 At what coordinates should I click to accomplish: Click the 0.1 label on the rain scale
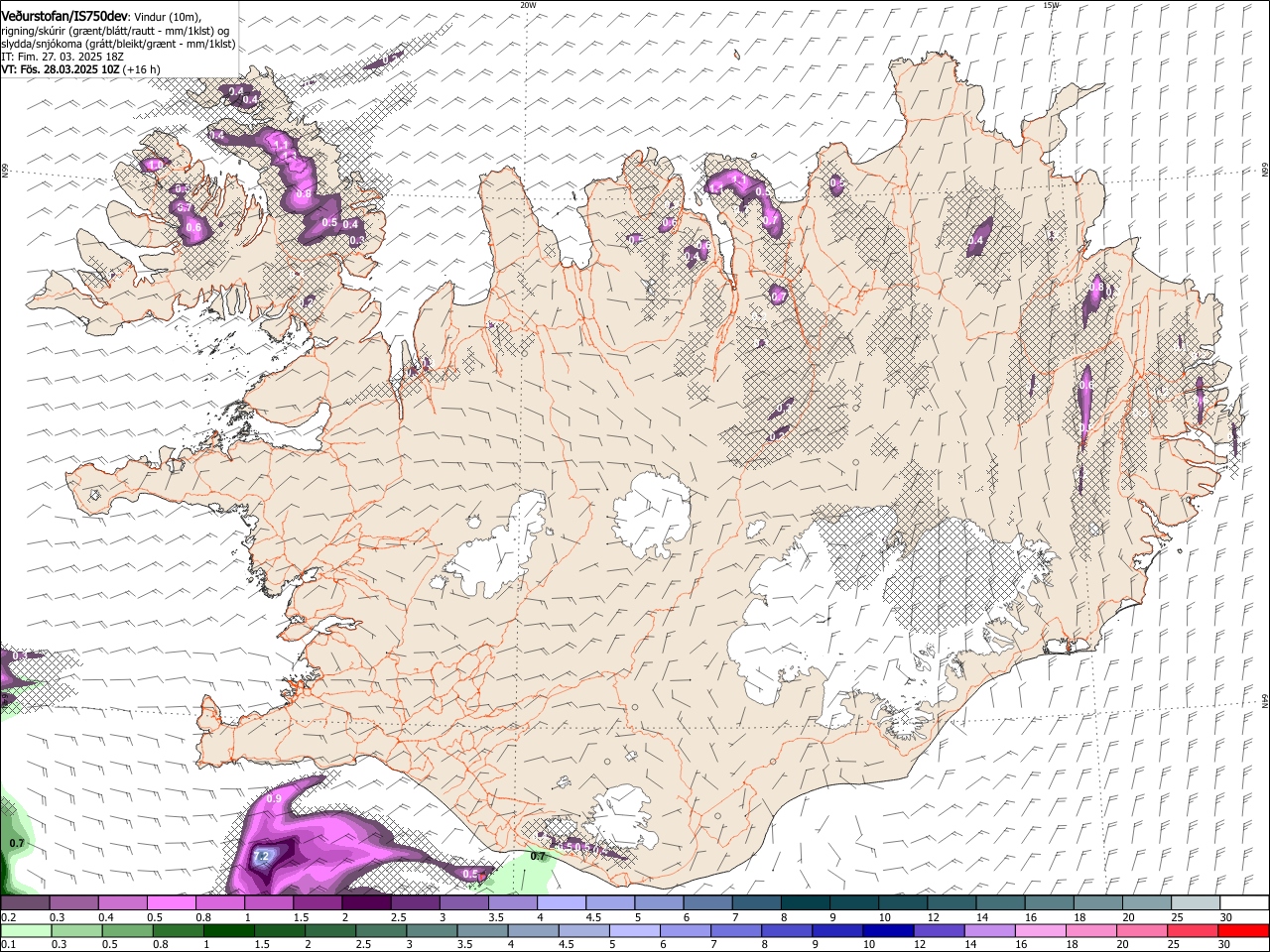(7, 945)
